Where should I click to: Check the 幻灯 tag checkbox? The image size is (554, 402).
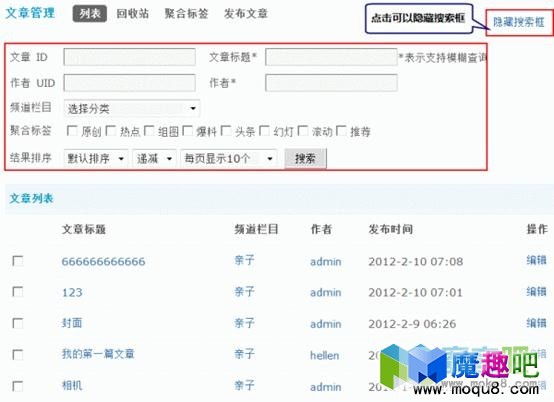(265, 131)
